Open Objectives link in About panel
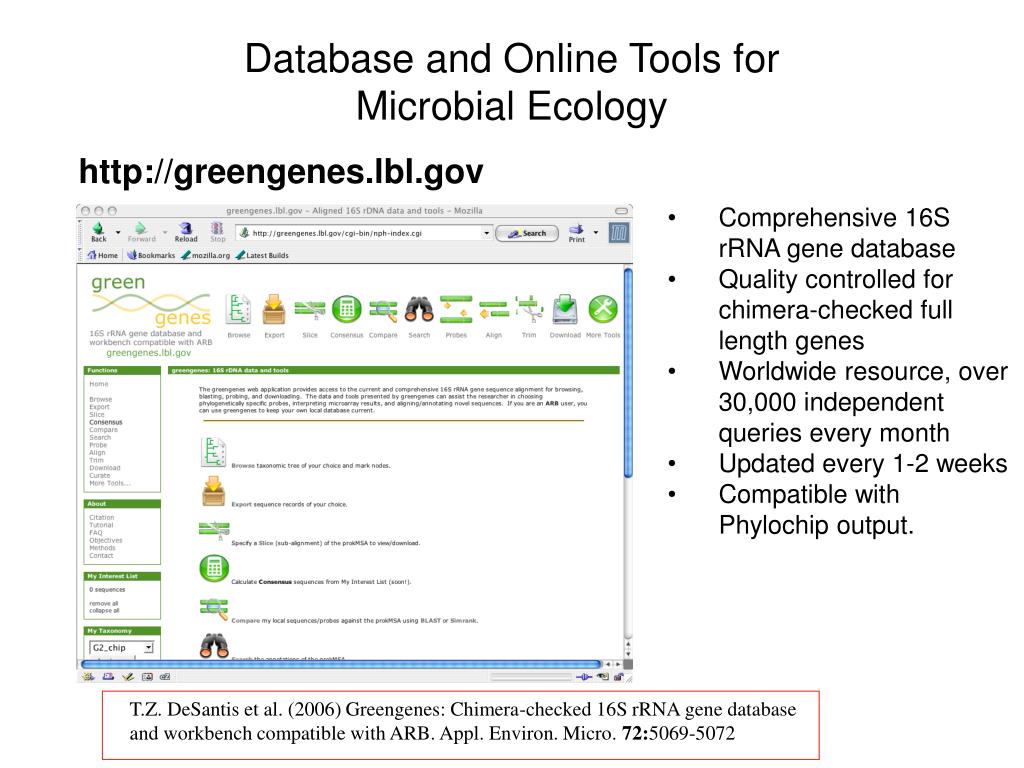1024x768 pixels. coord(106,541)
